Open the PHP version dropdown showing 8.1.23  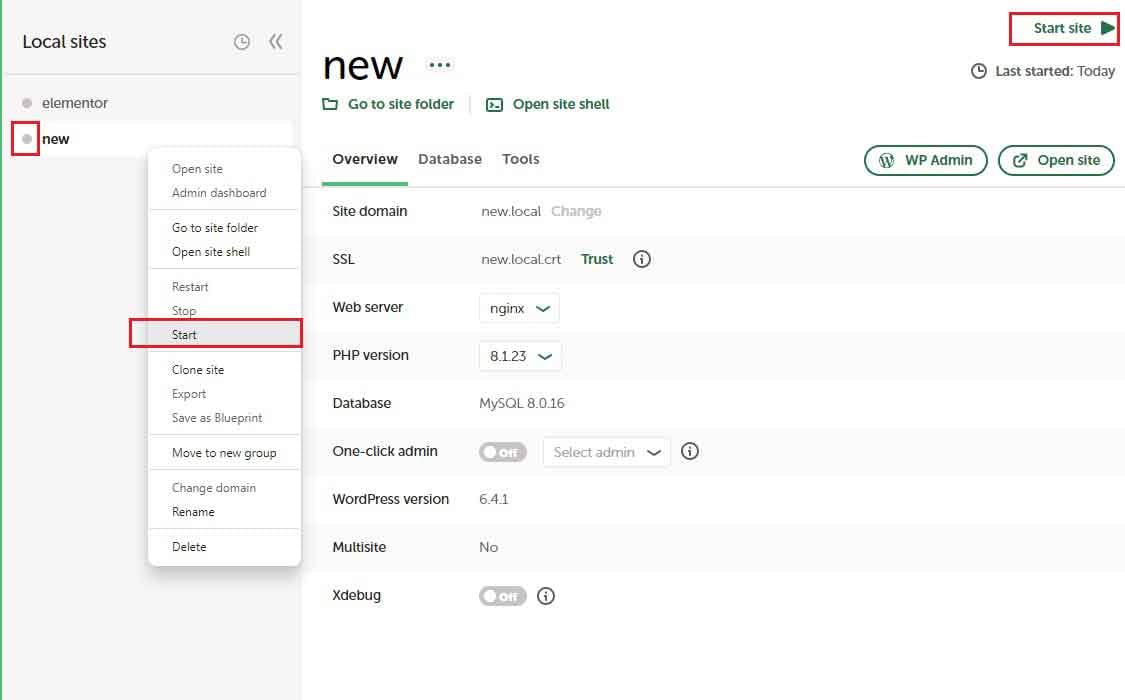click(519, 355)
